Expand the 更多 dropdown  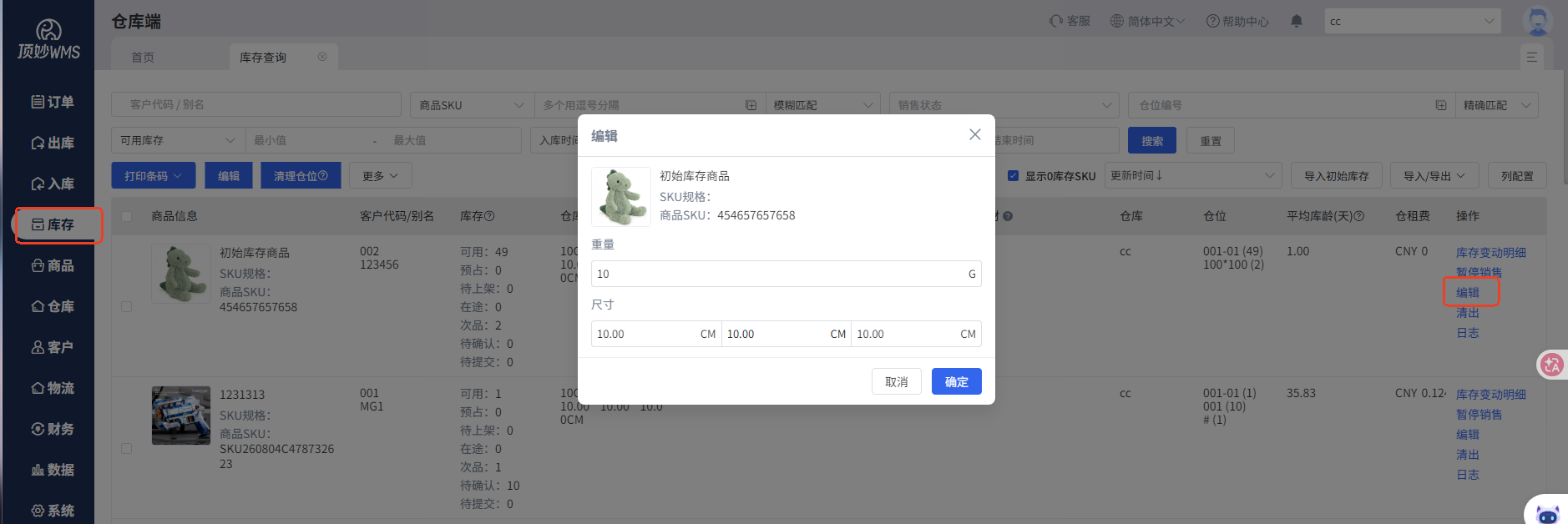click(x=381, y=175)
